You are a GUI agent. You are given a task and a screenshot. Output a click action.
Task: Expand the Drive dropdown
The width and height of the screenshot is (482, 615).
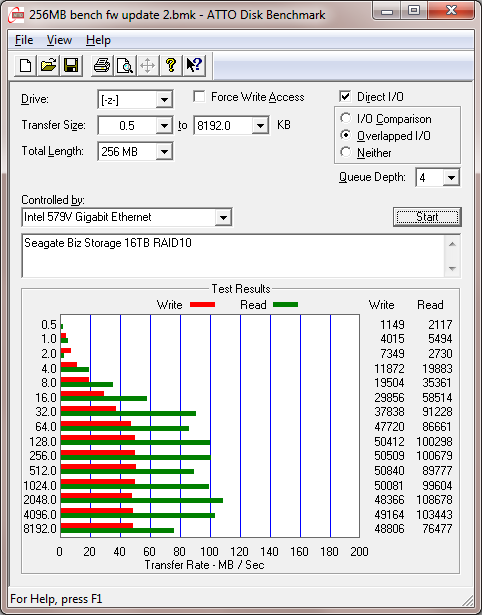pyautogui.click(x=164, y=100)
